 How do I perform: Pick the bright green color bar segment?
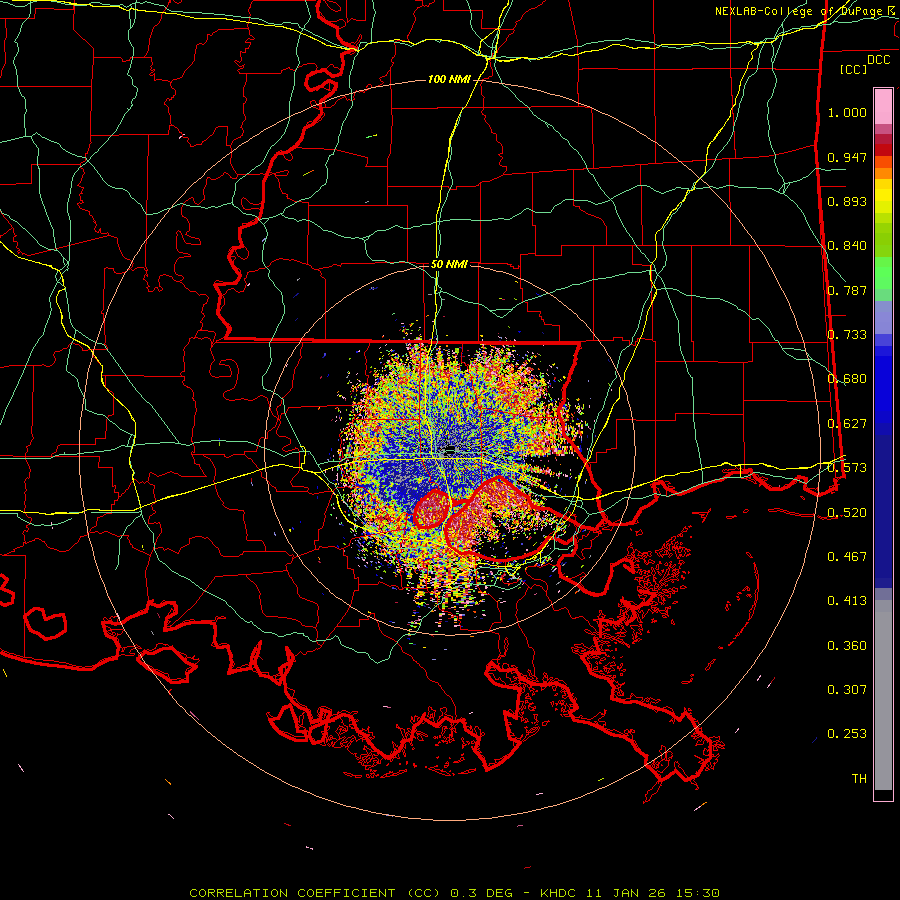(883, 273)
